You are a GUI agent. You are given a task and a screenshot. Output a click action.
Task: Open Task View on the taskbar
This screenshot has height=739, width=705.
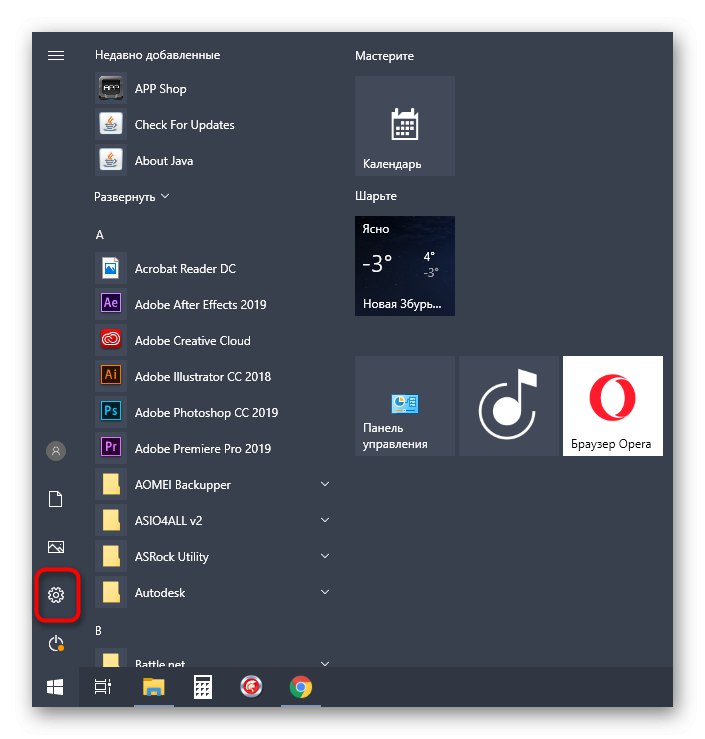click(x=103, y=687)
